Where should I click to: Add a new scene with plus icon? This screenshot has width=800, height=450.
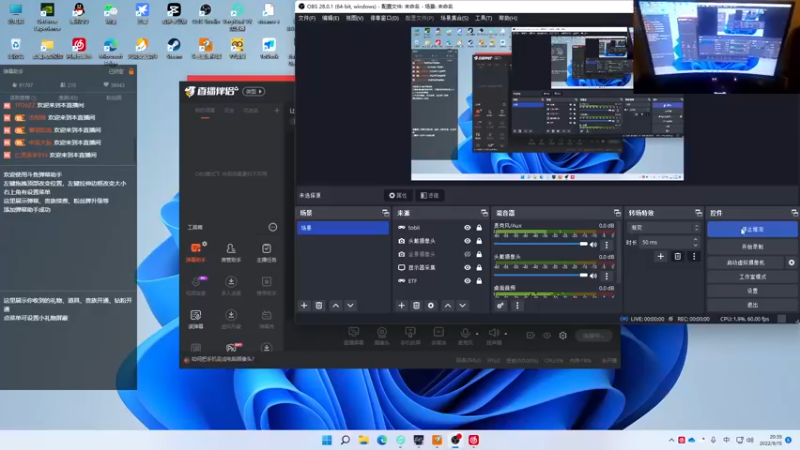pyautogui.click(x=304, y=306)
